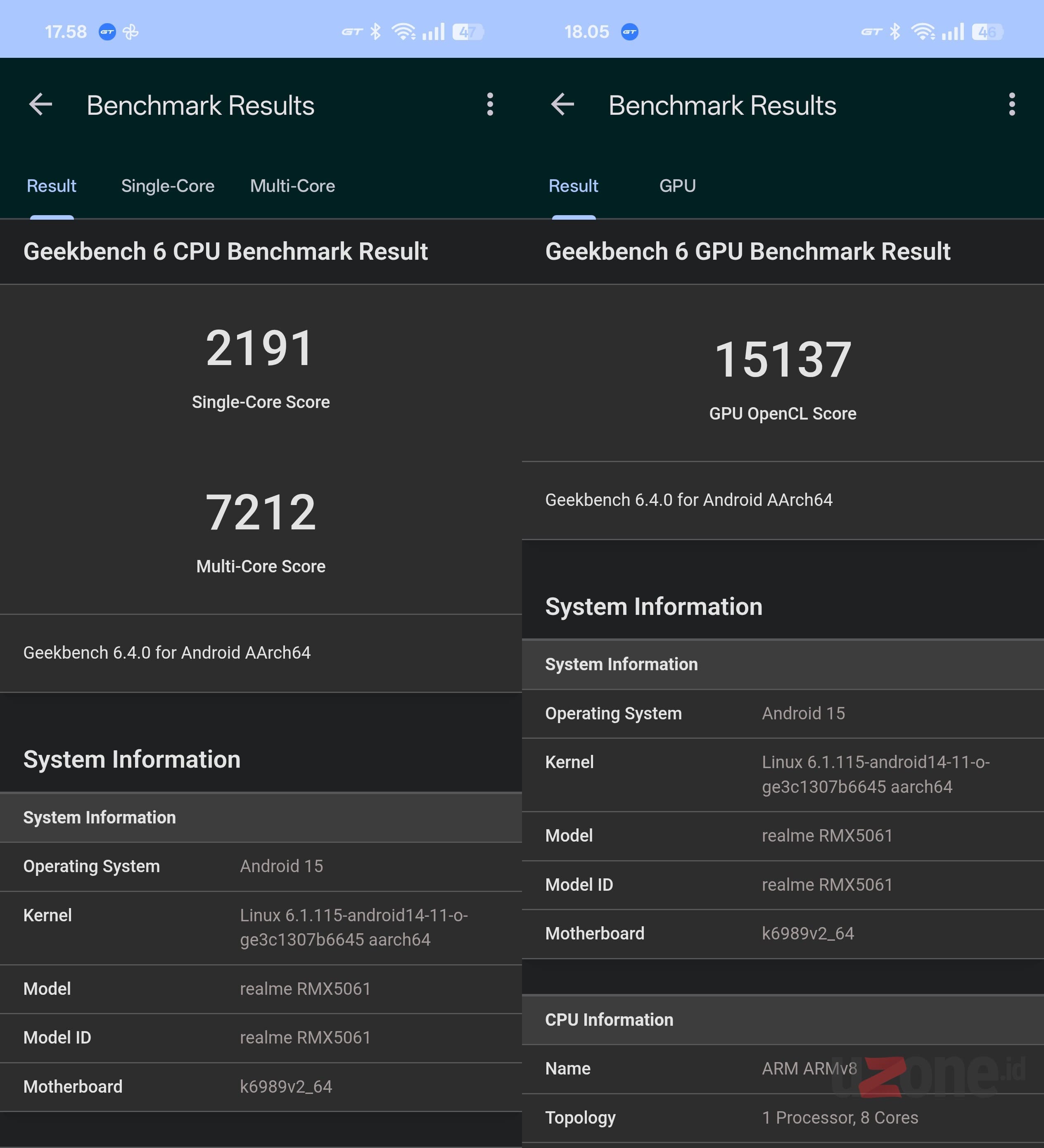Tap Kernel row label on GPU screen

point(569,762)
